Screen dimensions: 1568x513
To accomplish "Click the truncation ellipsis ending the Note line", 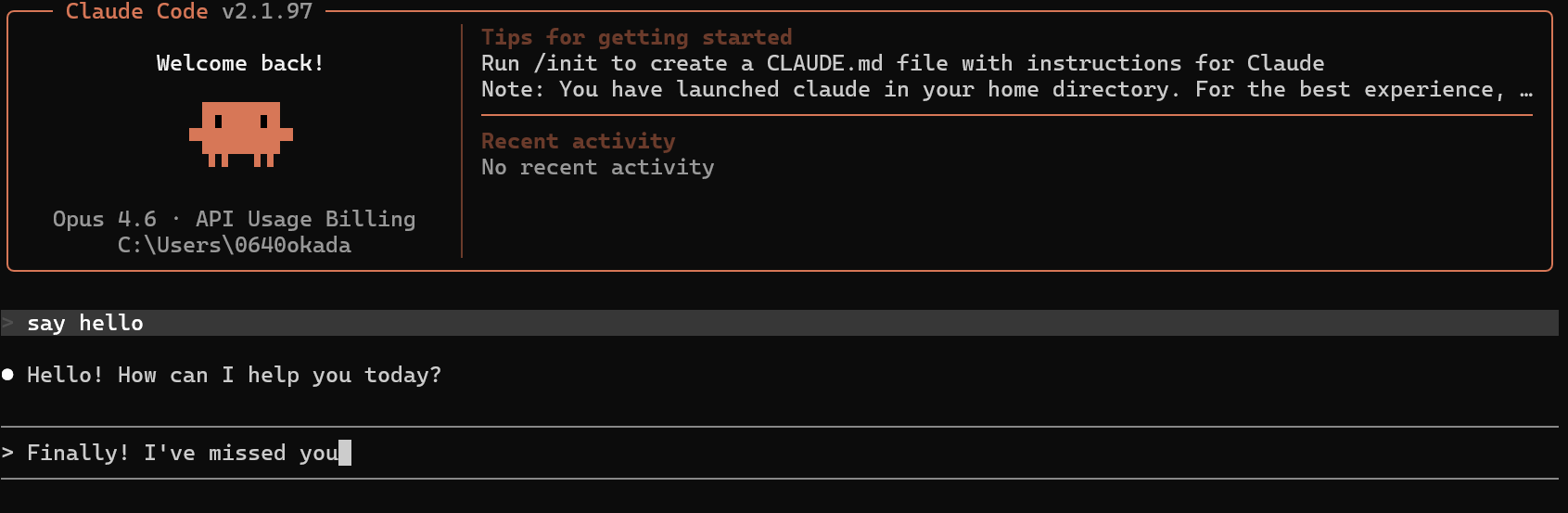I will point(1525,90).
